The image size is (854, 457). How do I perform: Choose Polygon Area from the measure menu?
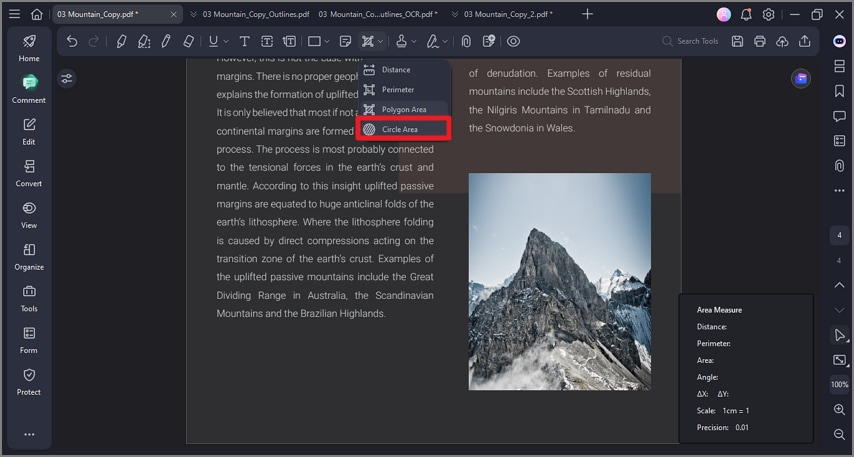point(403,109)
